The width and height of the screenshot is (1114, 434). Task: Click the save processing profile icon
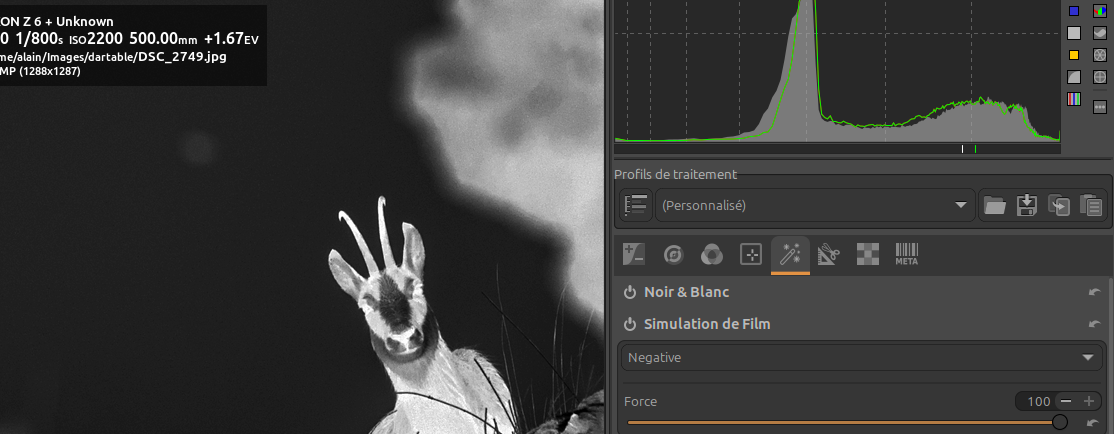point(1026,205)
